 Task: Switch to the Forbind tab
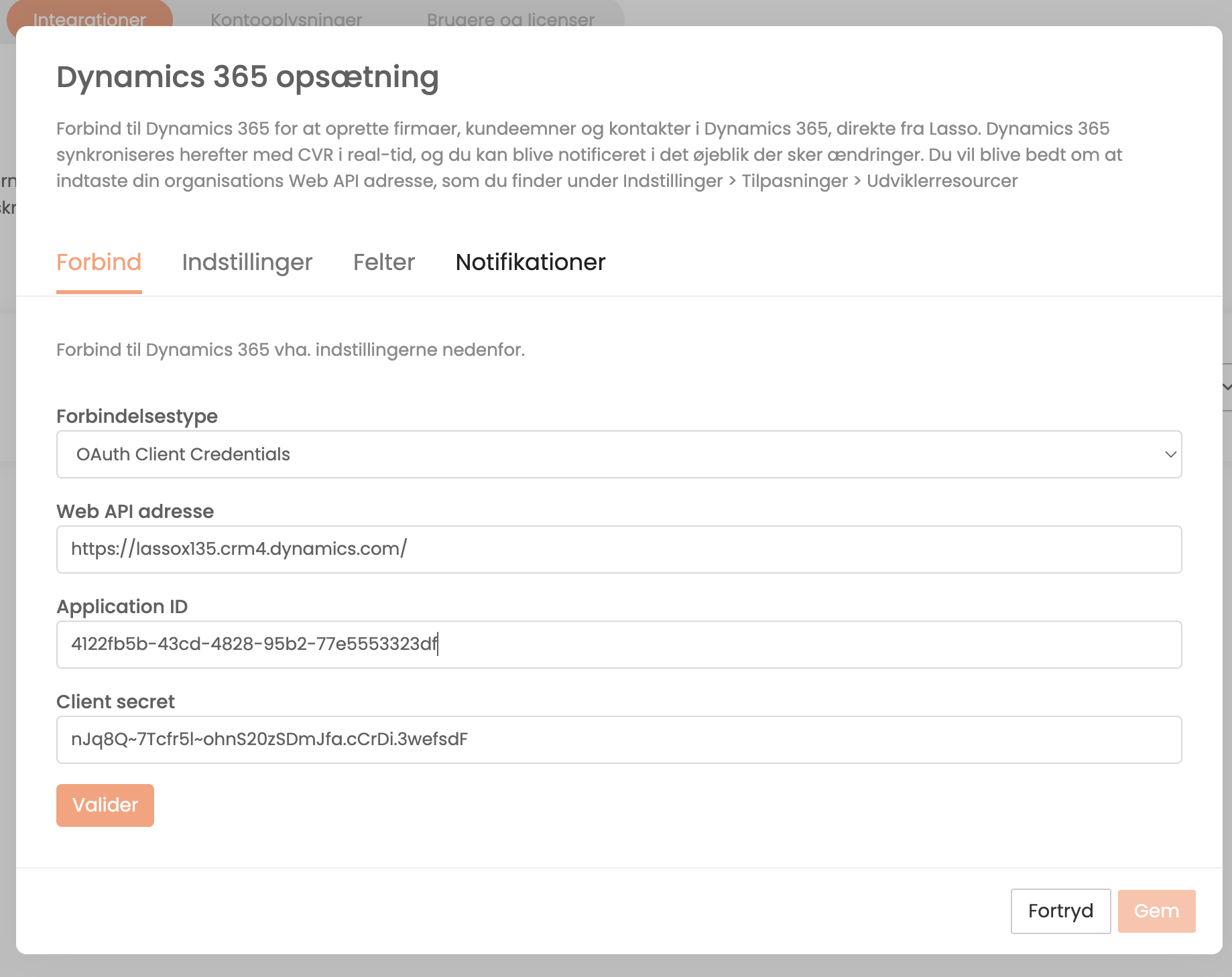coord(99,262)
